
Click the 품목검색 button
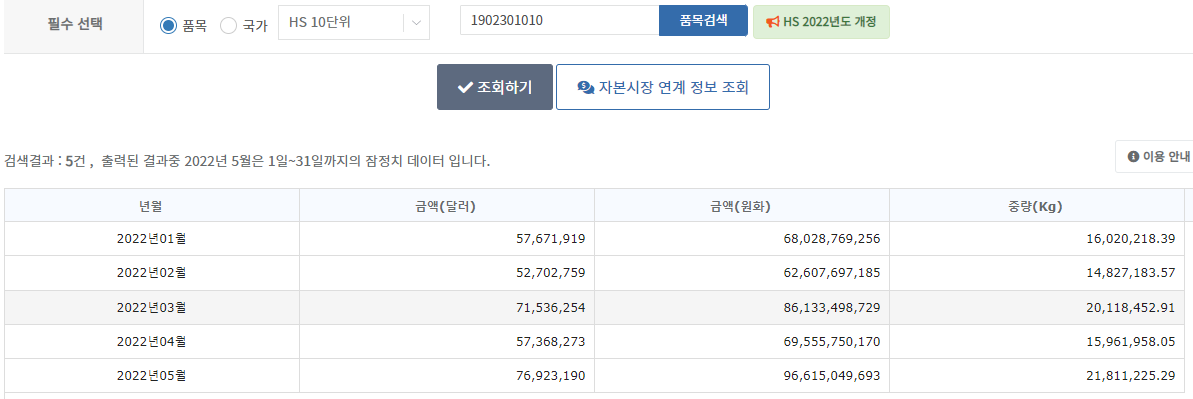coord(703,21)
